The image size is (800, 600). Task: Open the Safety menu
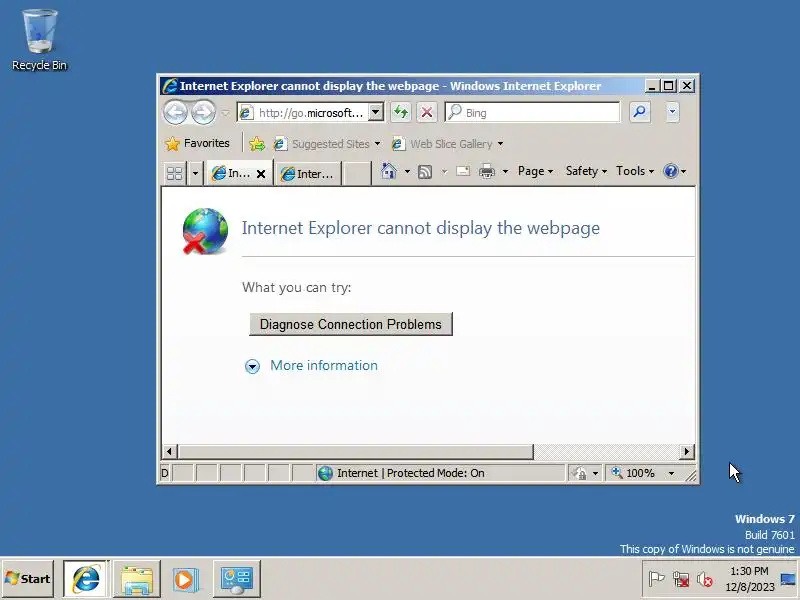(586, 171)
